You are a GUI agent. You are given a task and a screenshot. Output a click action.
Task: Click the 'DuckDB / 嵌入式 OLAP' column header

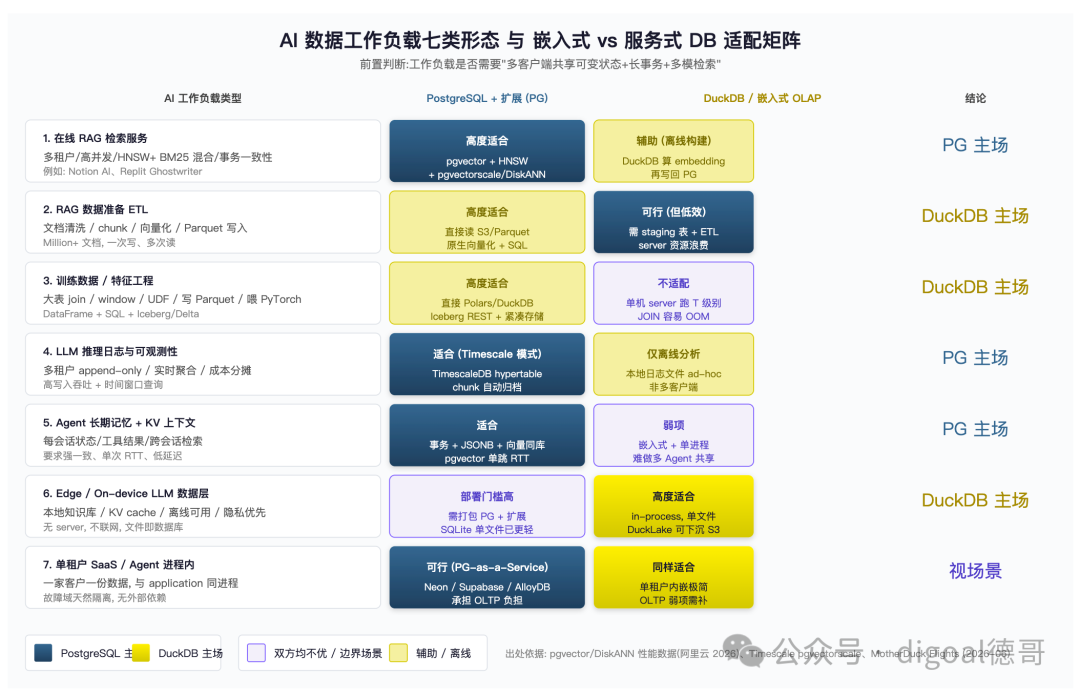762,98
